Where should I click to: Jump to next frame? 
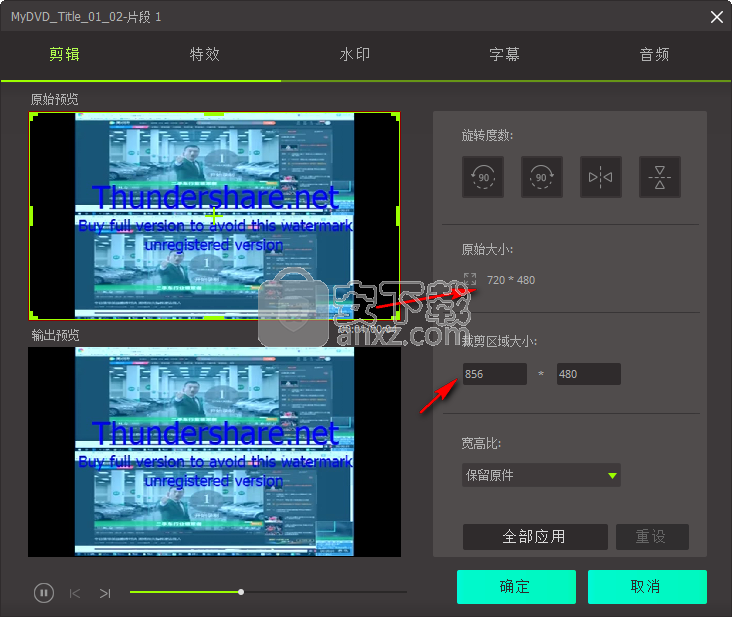click(x=105, y=593)
